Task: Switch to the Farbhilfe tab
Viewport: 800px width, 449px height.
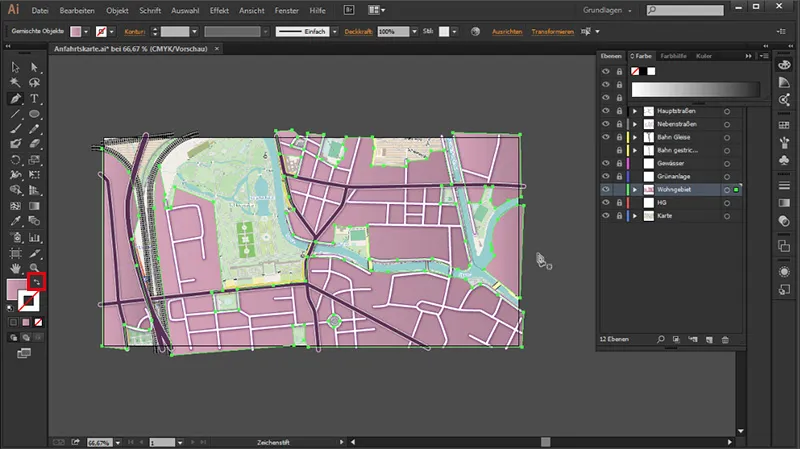Action: coord(673,56)
